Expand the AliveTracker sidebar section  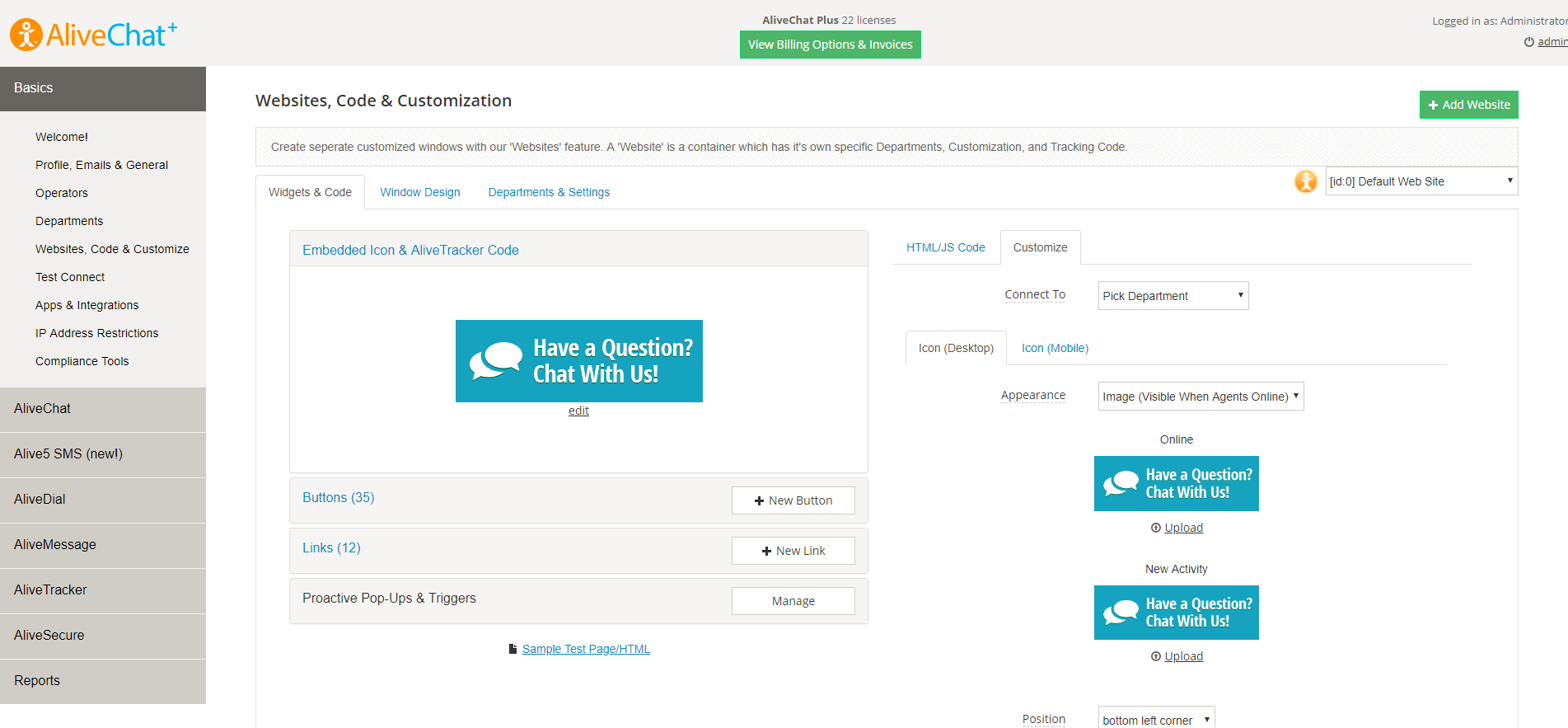pyautogui.click(x=103, y=590)
